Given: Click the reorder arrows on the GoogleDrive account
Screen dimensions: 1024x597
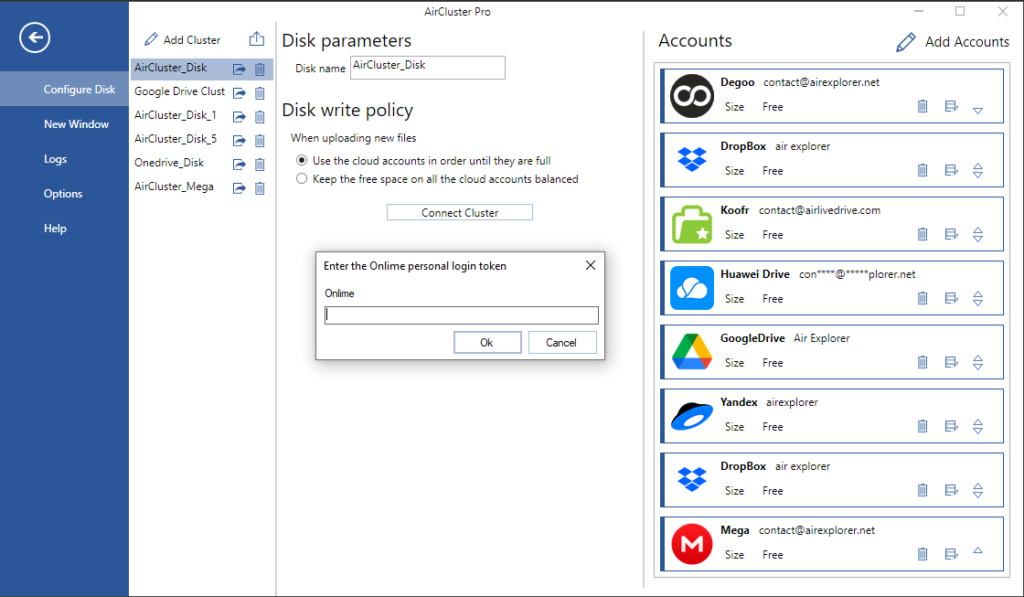Looking at the screenshot, I should (978, 363).
